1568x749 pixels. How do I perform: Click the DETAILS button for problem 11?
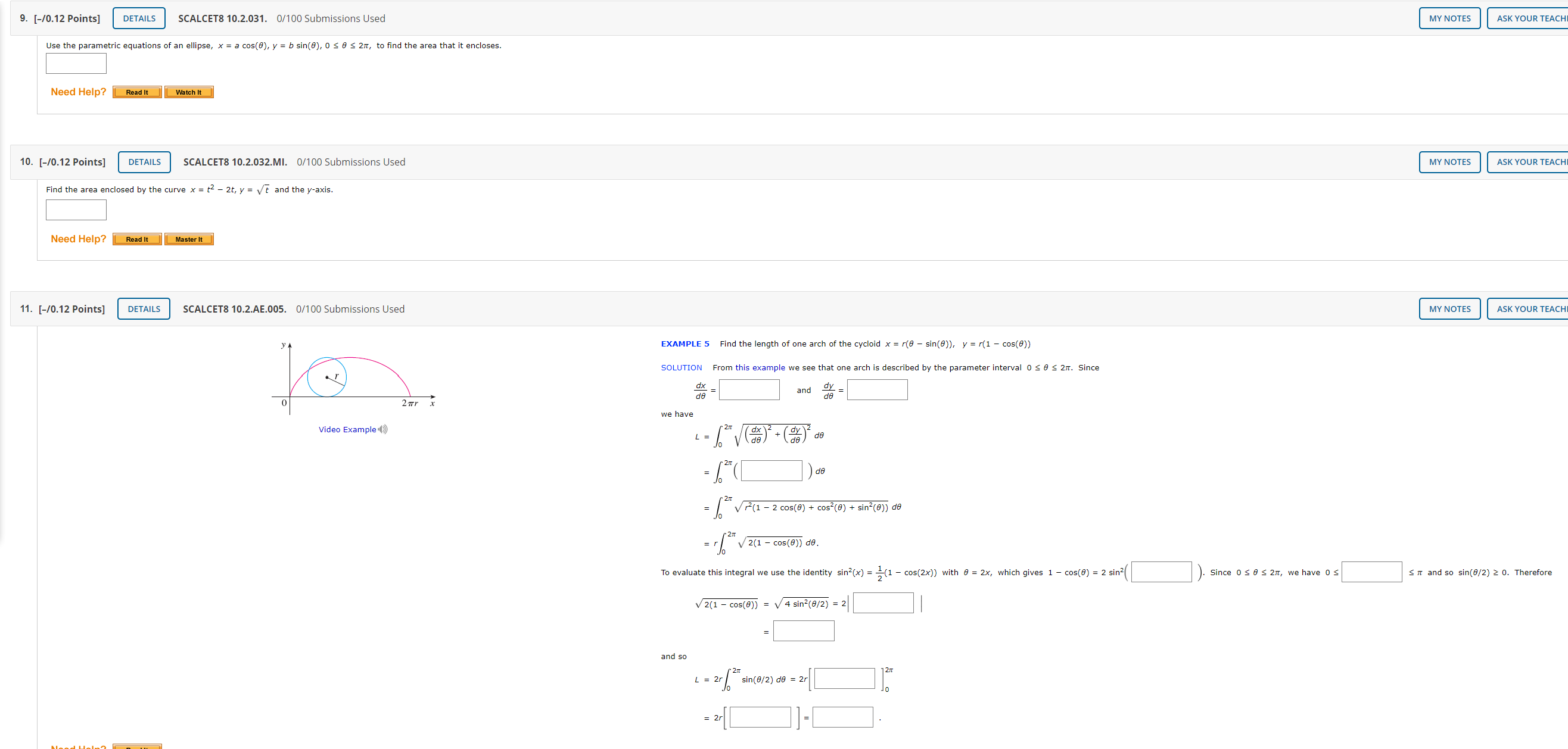pyautogui.click(x=143, y=309)
